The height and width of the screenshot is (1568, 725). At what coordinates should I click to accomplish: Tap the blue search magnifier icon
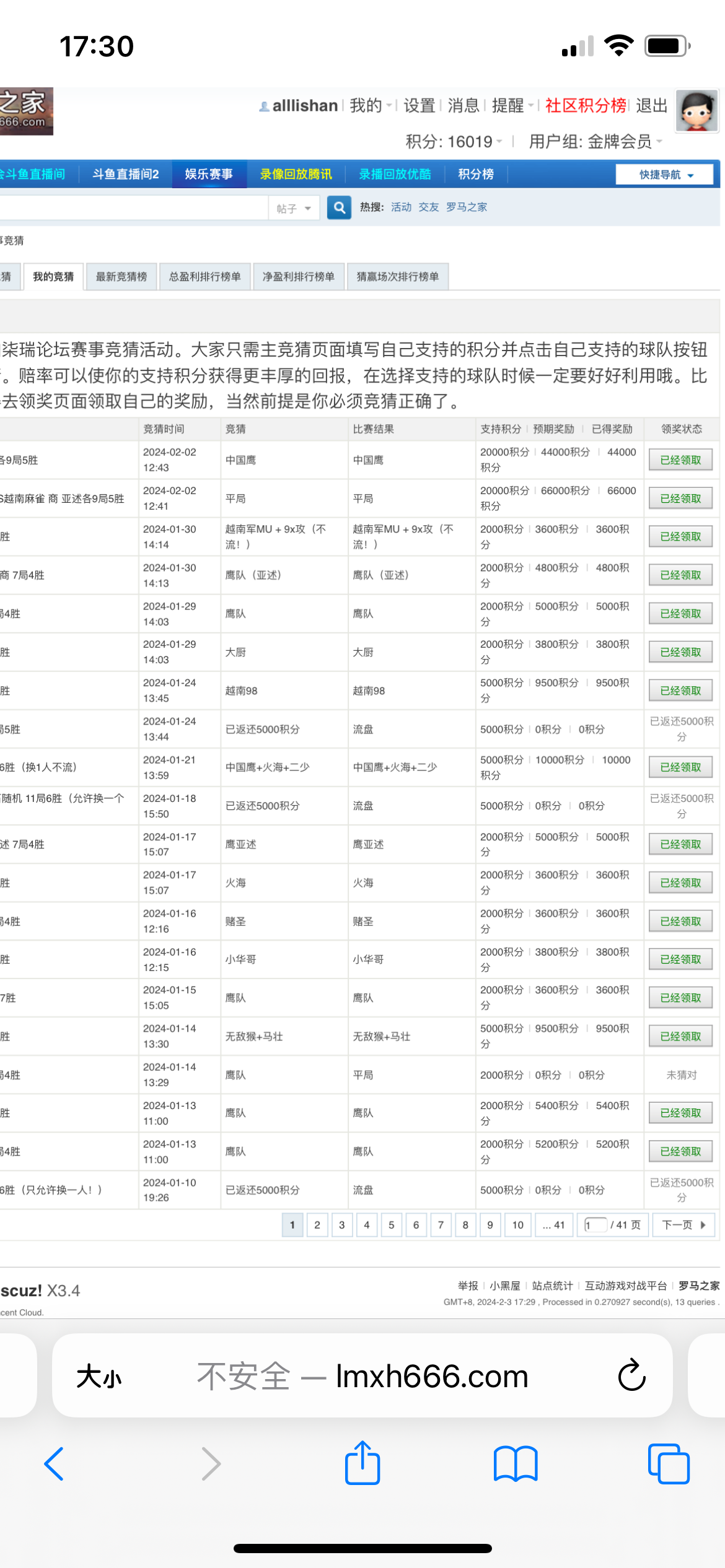click(x=339, y=207)
